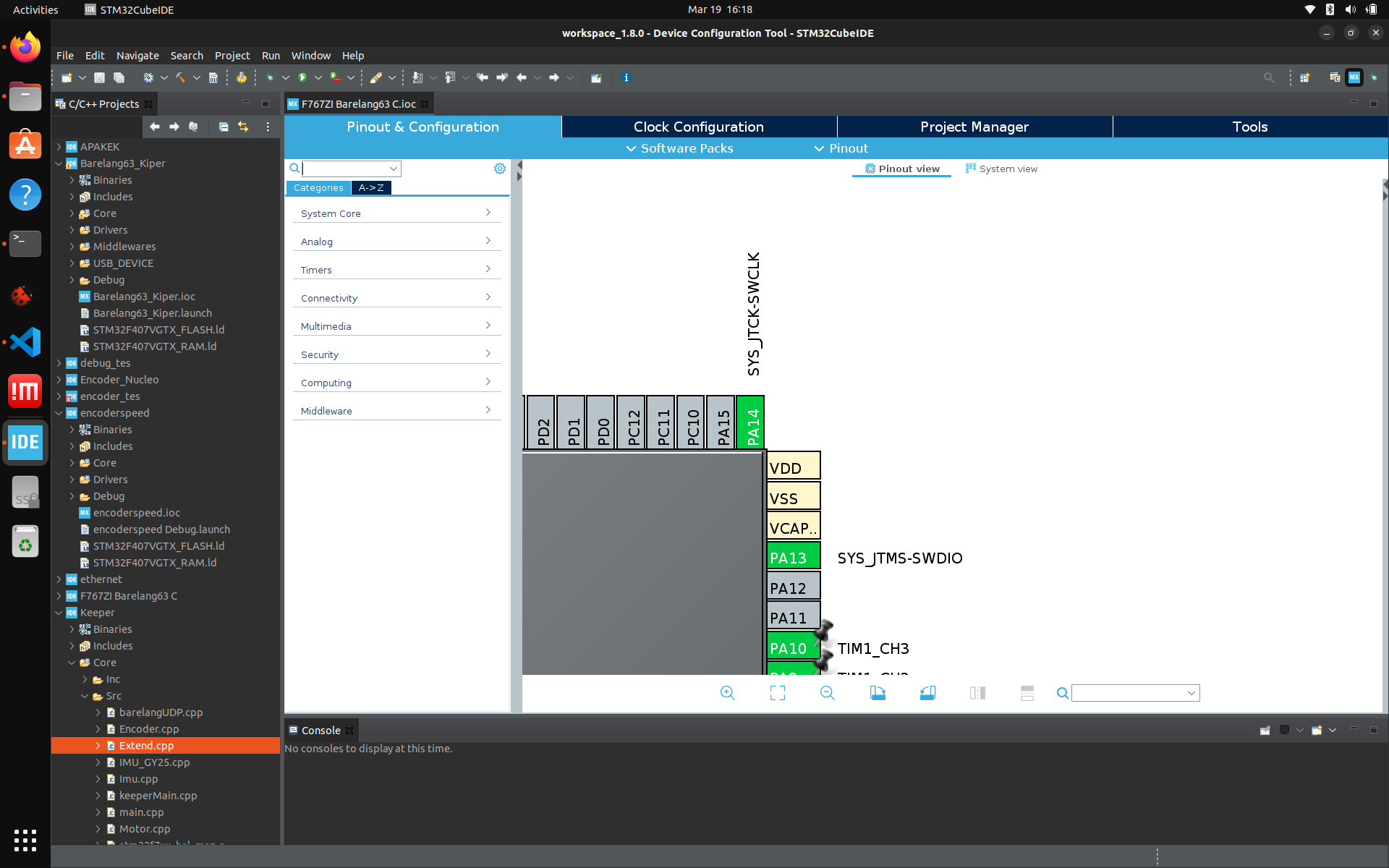Click the Console tab

320,731
